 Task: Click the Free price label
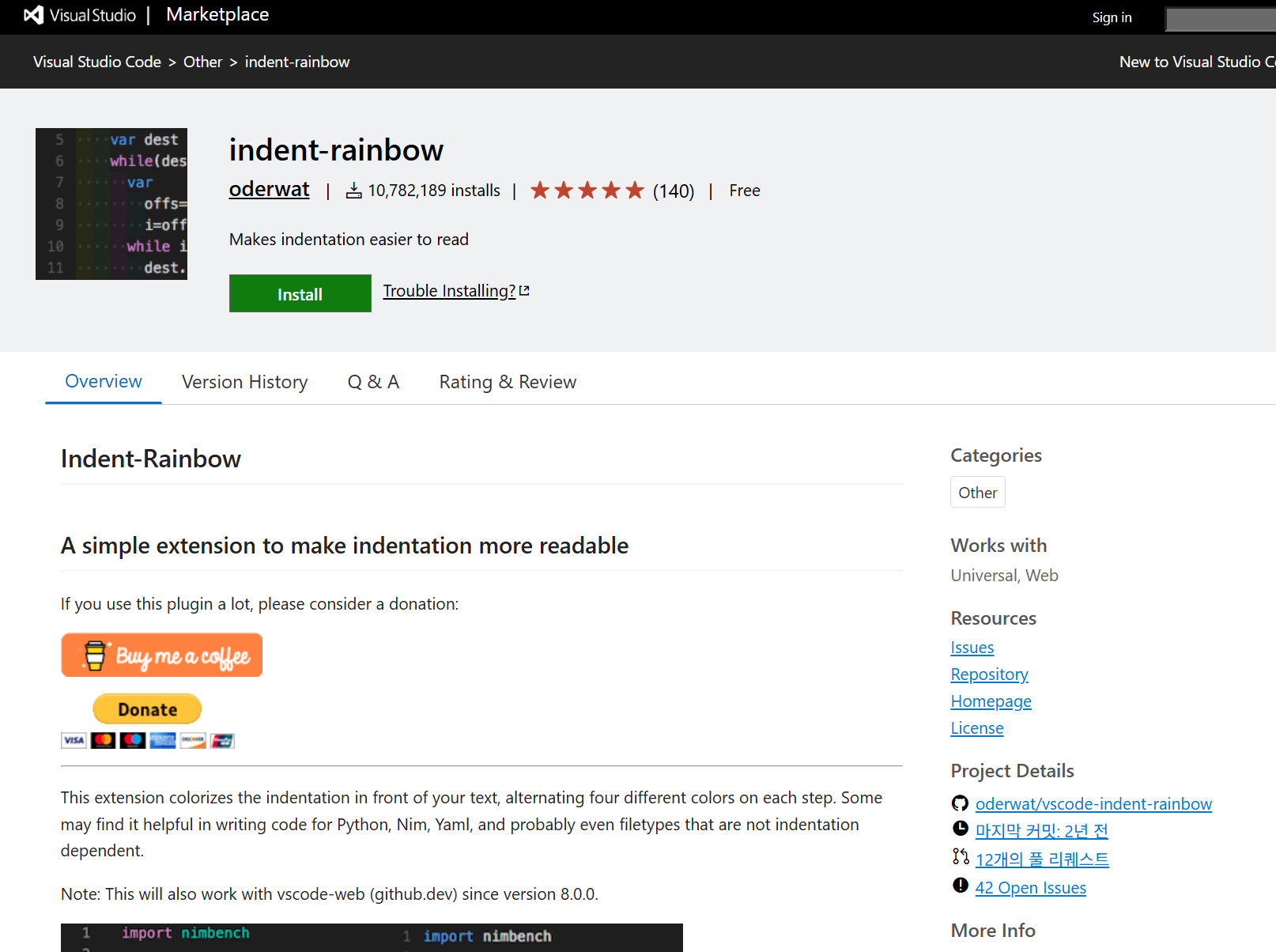pyautogui.click(x=744, y=191)
